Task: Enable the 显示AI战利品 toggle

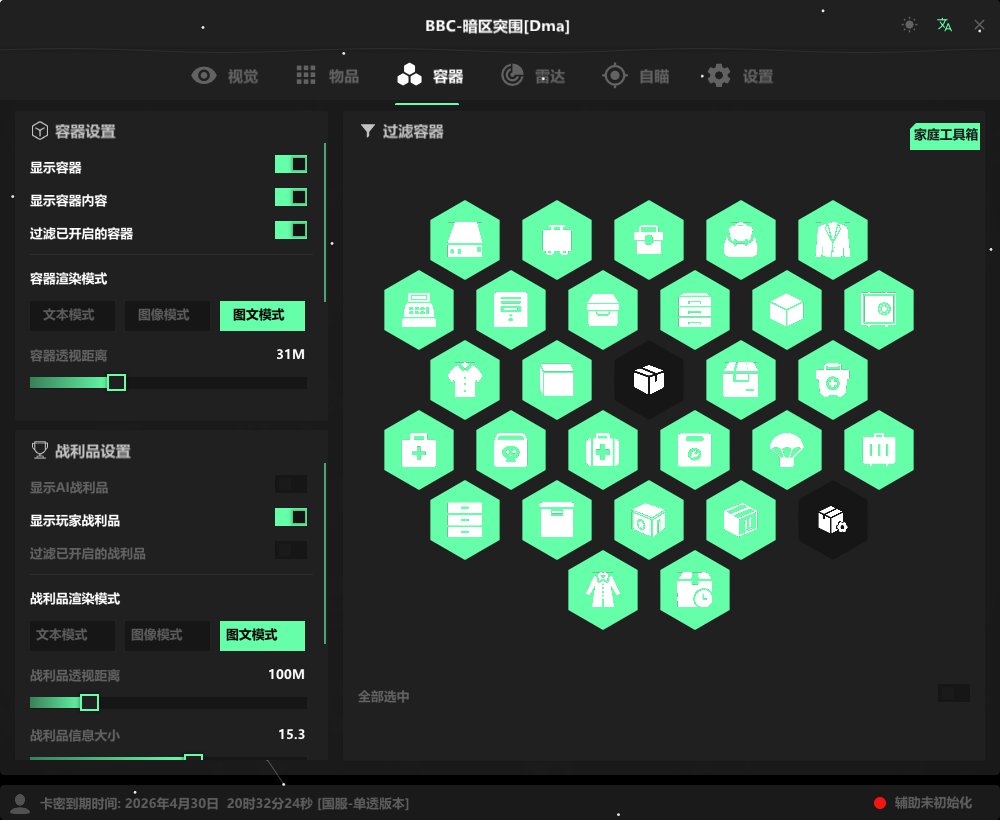Action: (291, 484)
